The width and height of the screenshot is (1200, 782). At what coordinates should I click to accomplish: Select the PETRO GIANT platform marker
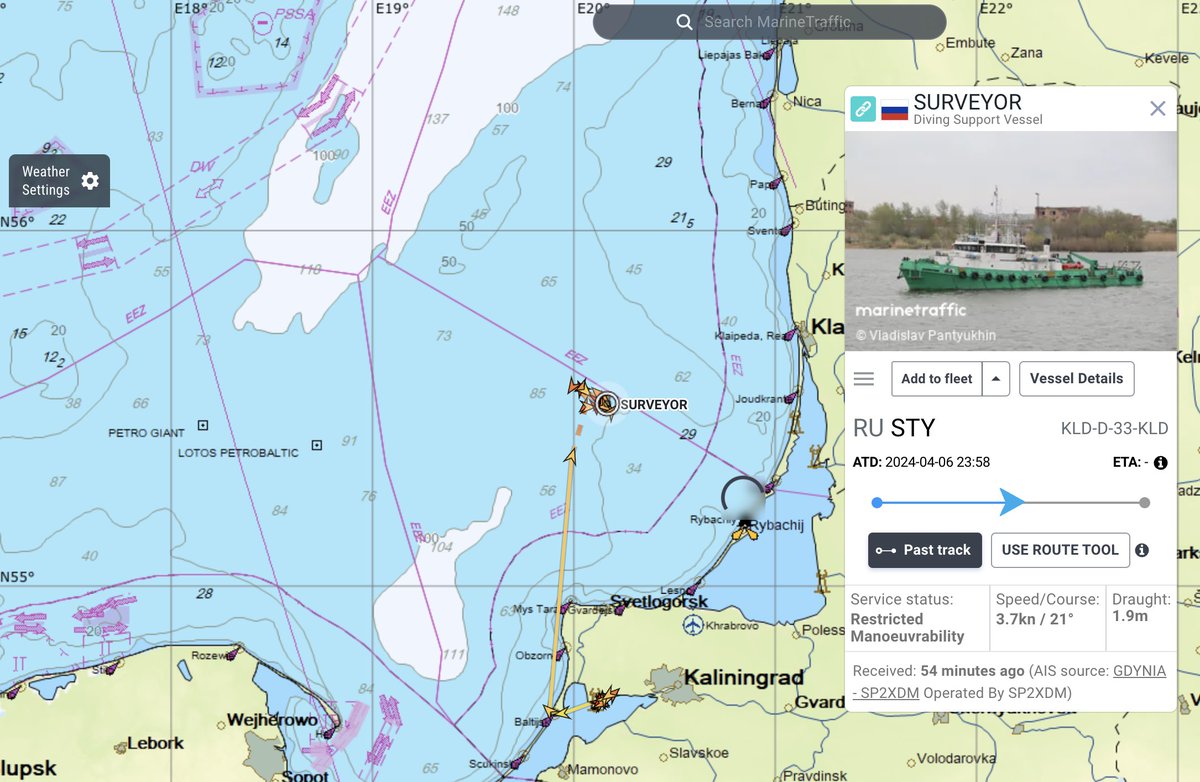(203, 425)
